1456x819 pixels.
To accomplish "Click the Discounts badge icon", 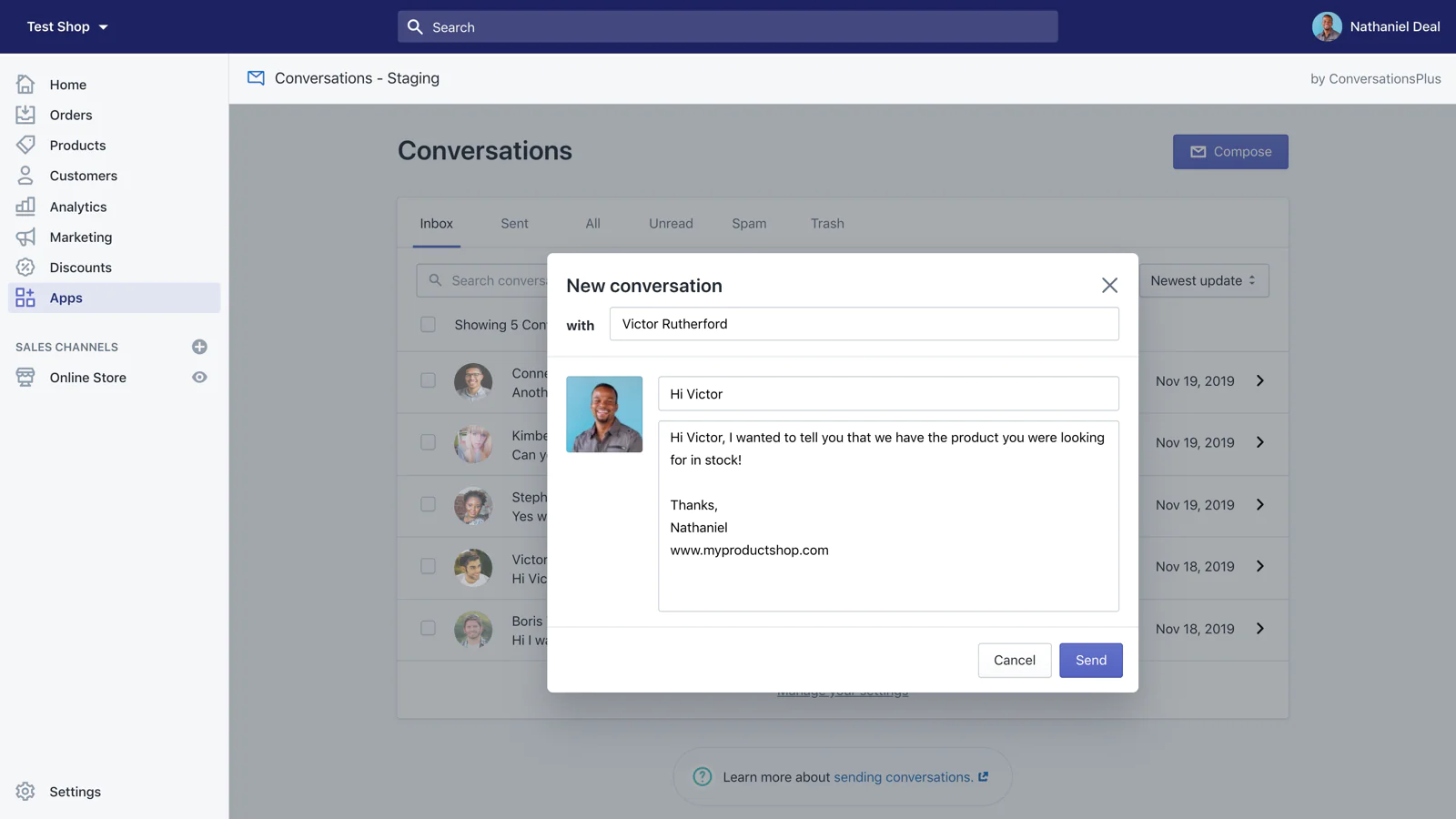I will click(25, 268).
